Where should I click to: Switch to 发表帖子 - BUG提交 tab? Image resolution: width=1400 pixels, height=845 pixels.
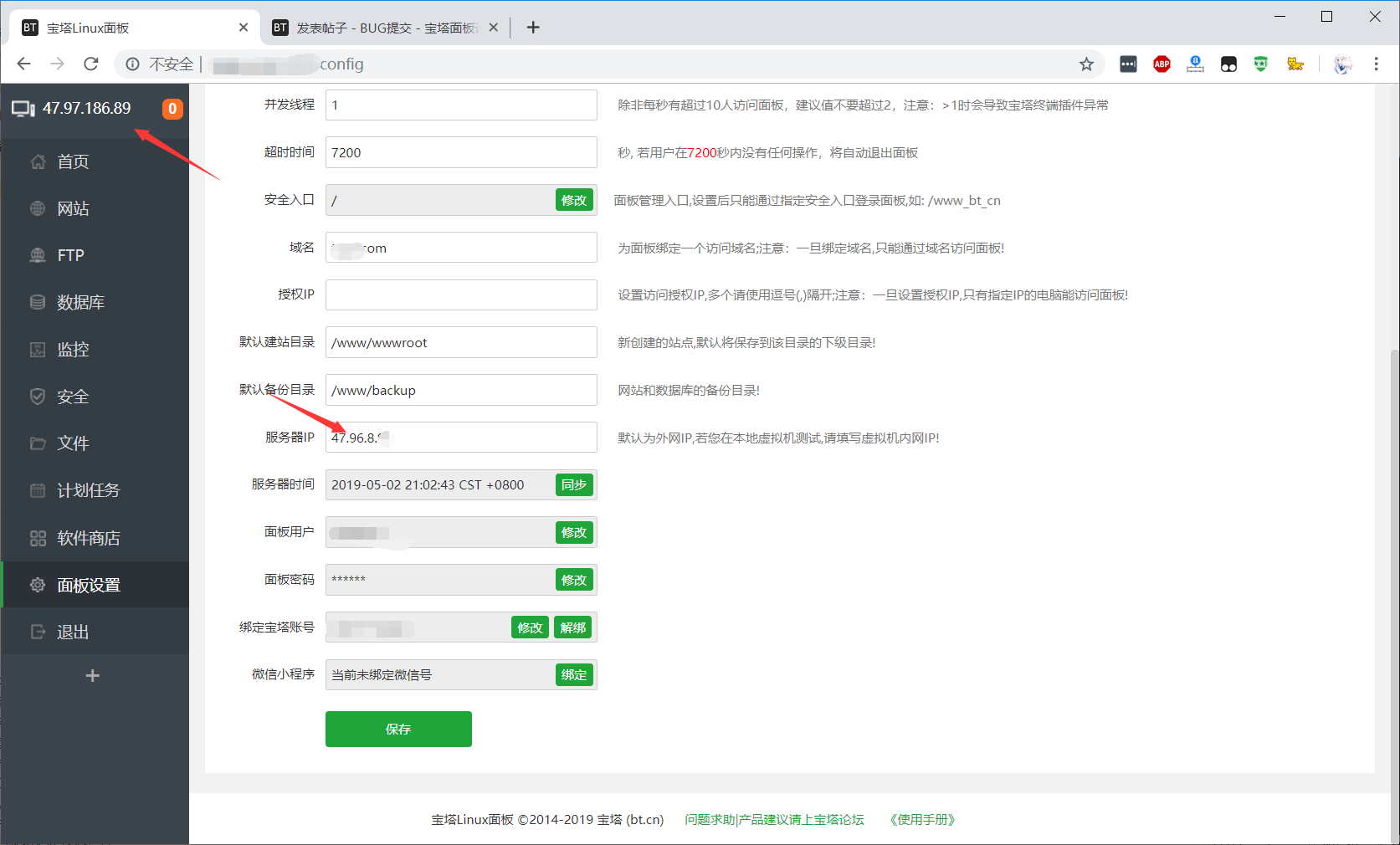(x=385, y=28)
